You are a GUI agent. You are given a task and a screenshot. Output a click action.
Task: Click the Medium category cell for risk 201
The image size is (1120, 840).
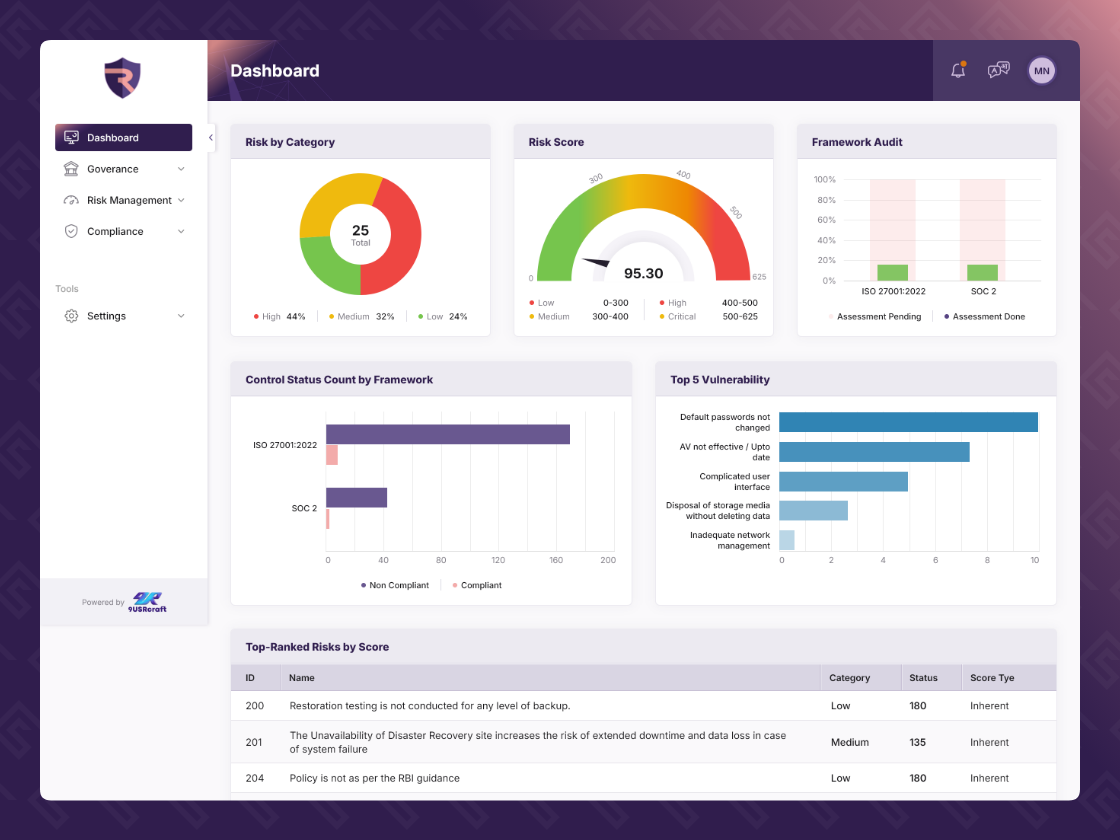coord(850,742)
